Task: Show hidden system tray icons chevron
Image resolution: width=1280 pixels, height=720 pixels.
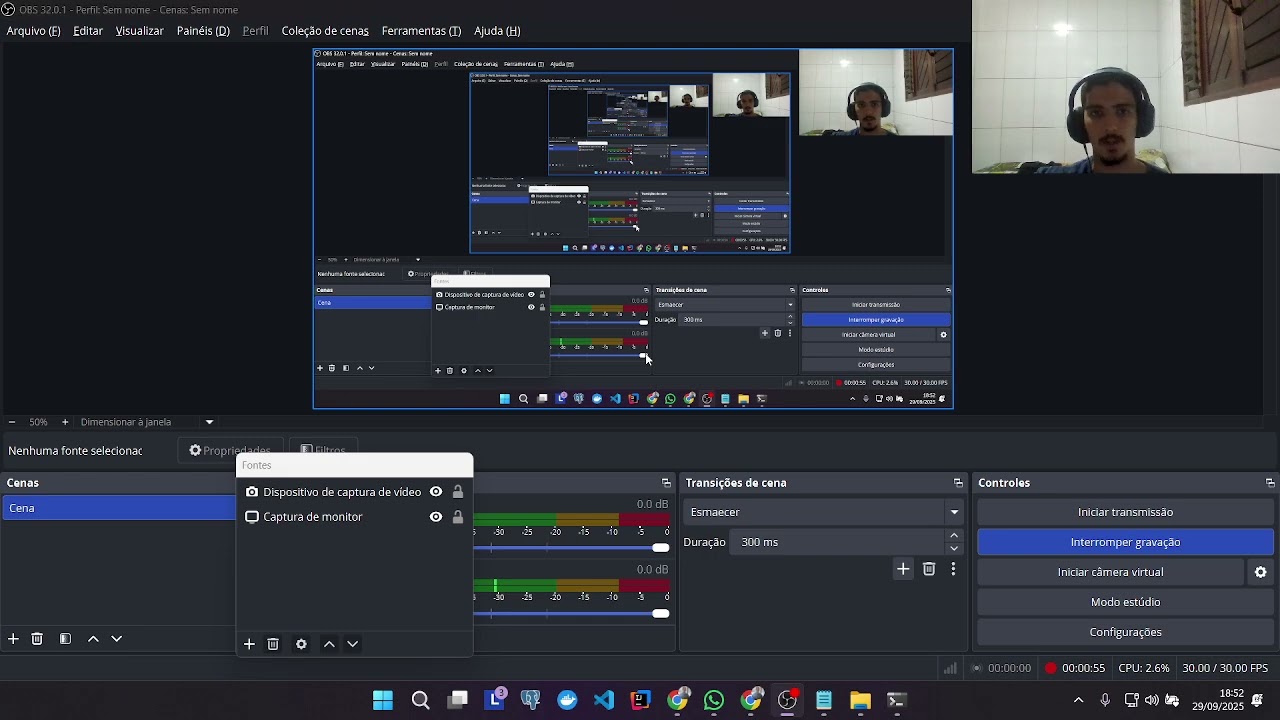Action: (x=1078, y=700)
